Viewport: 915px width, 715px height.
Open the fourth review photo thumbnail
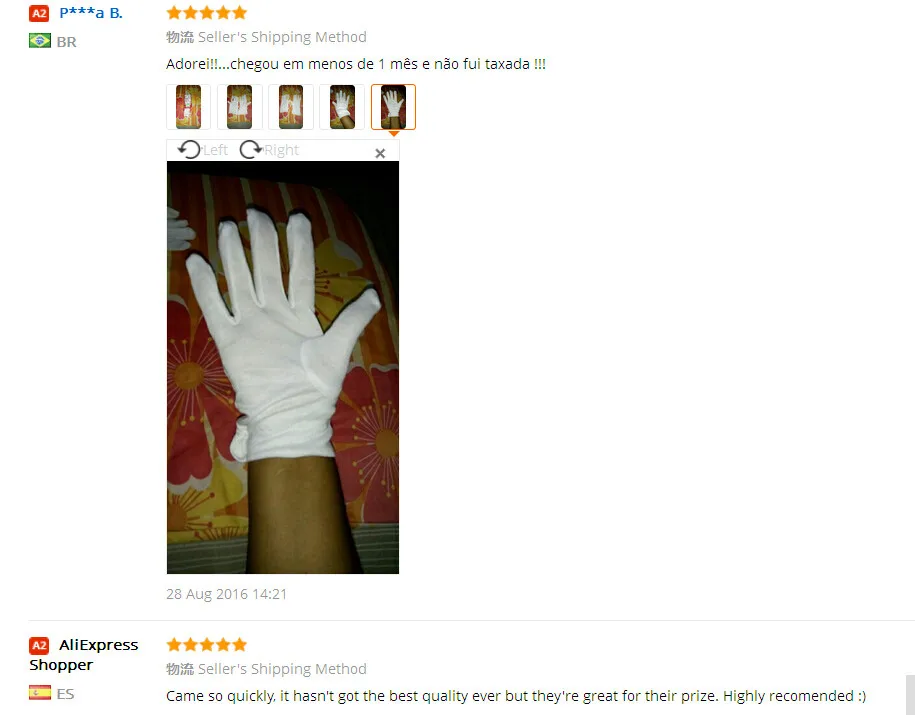pos(342,107)
